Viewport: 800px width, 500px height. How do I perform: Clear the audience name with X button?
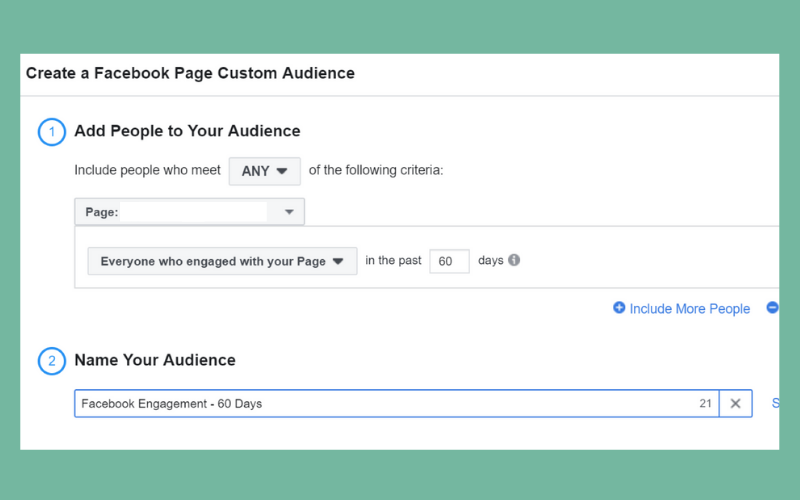click(735, 404)
